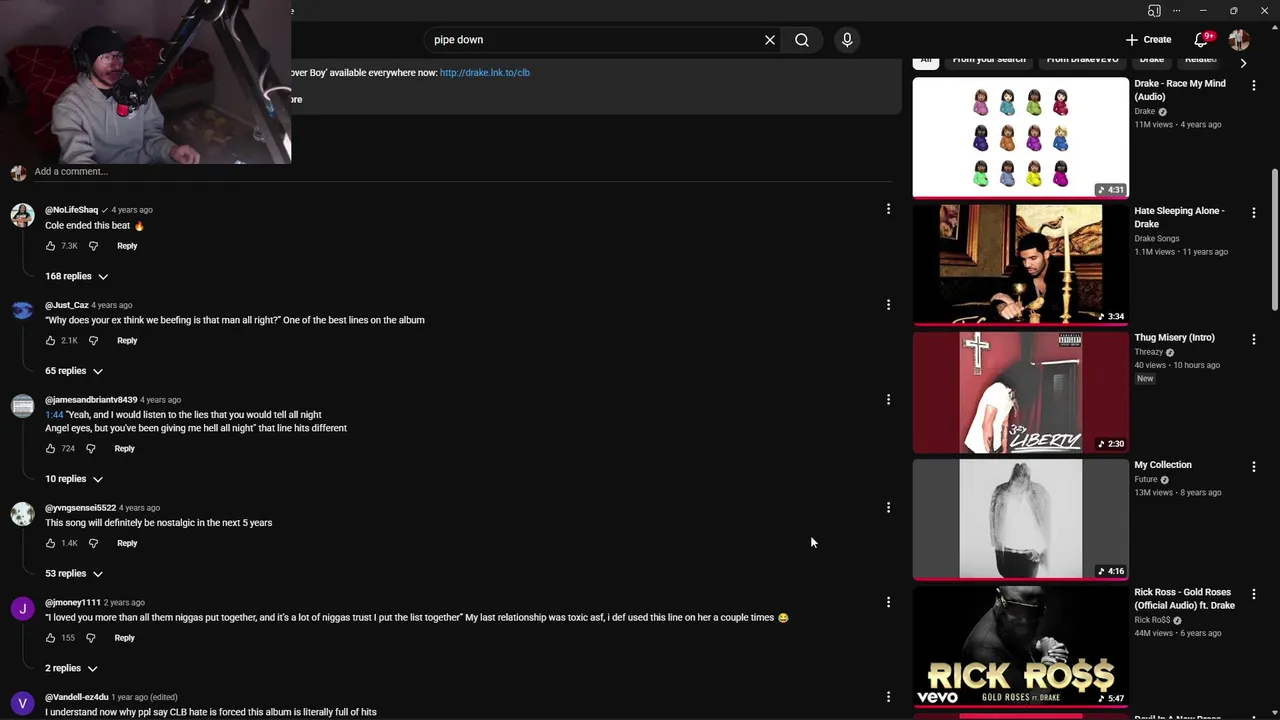The image size is (1280, 720).
Task: Clear the 'pipe down' search text
Action: pyautogui.click(x=770, y=40)
